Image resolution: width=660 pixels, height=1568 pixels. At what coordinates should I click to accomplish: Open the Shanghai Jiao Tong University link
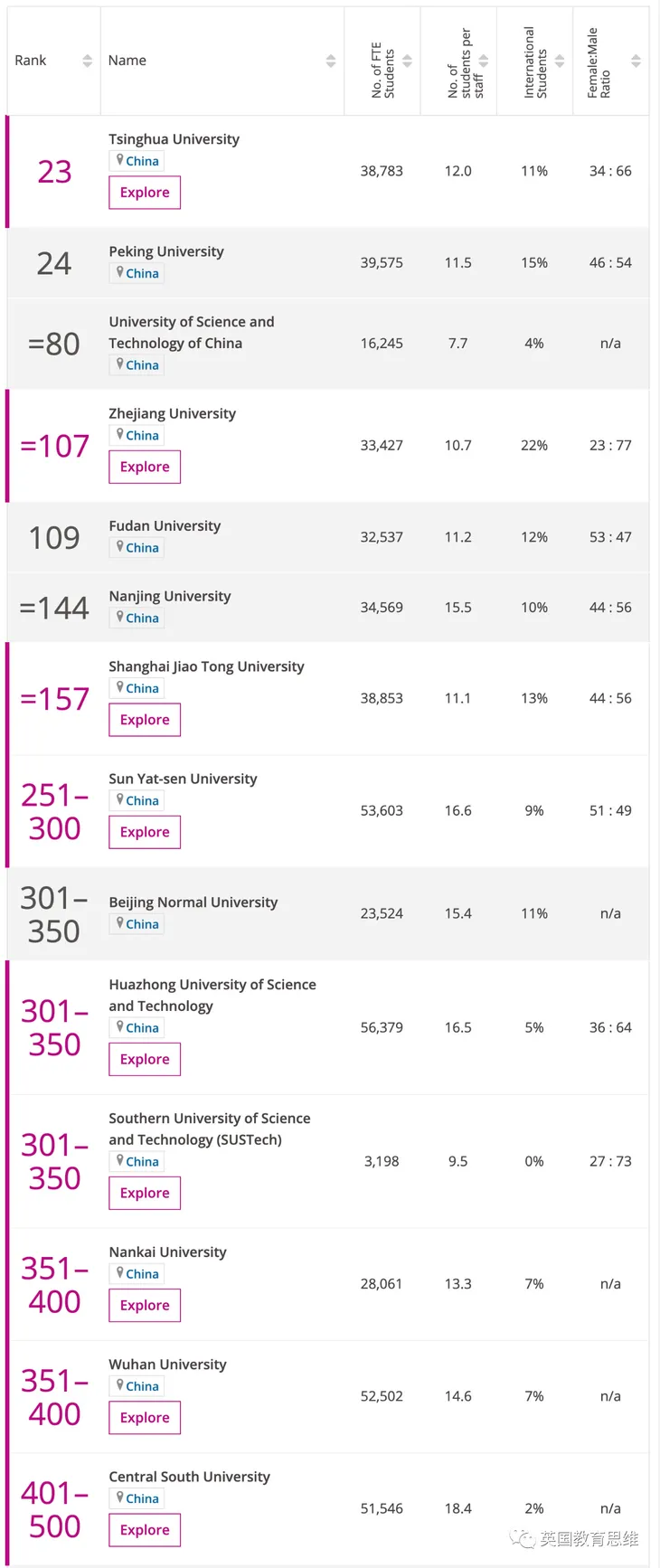coord(205,666)
